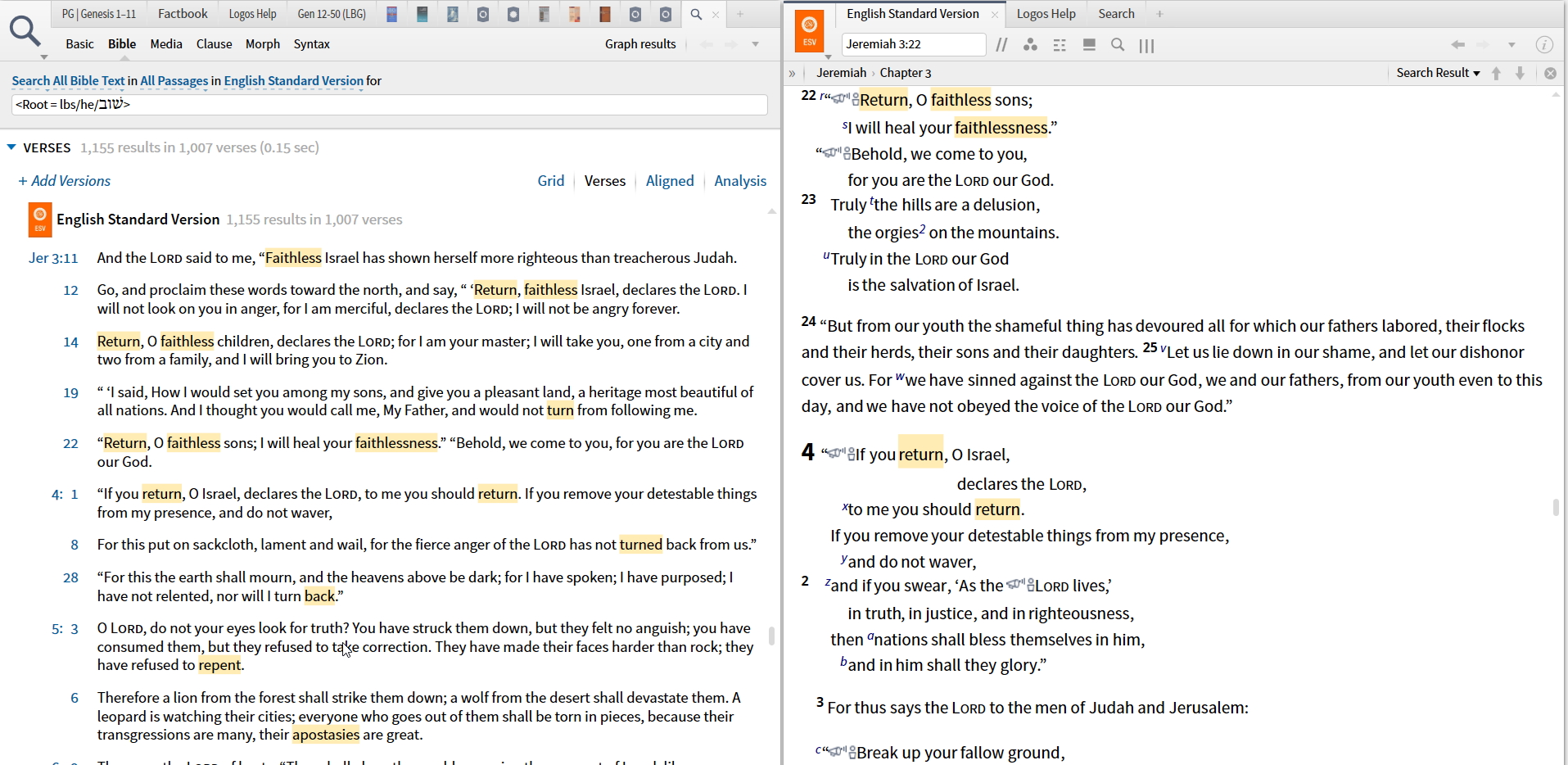
Task: Select the active Search tab magnifier icon
Action: click(696, 14)
